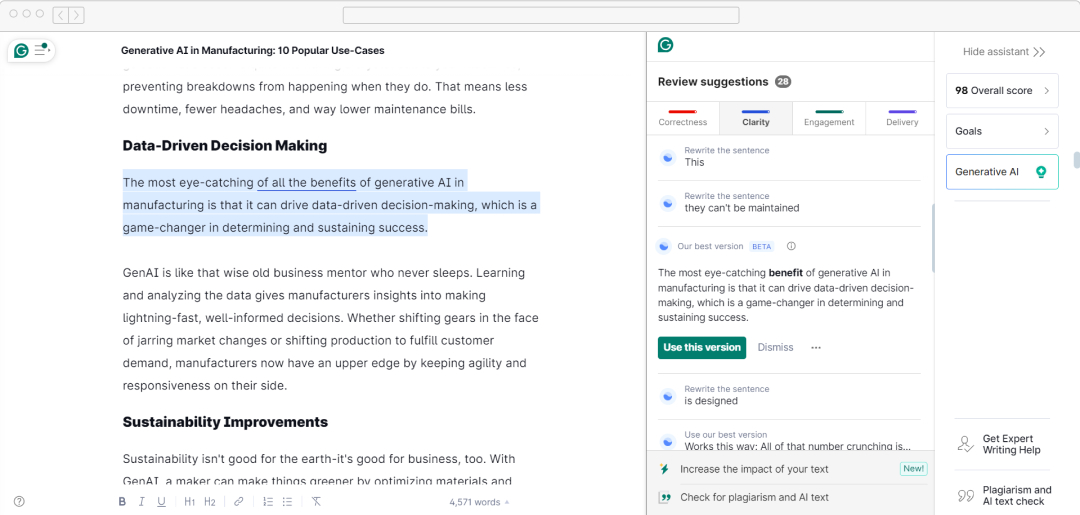Apply italic formatting
1080x515 pixels.
pyautogui.click(x=141, y=502)
